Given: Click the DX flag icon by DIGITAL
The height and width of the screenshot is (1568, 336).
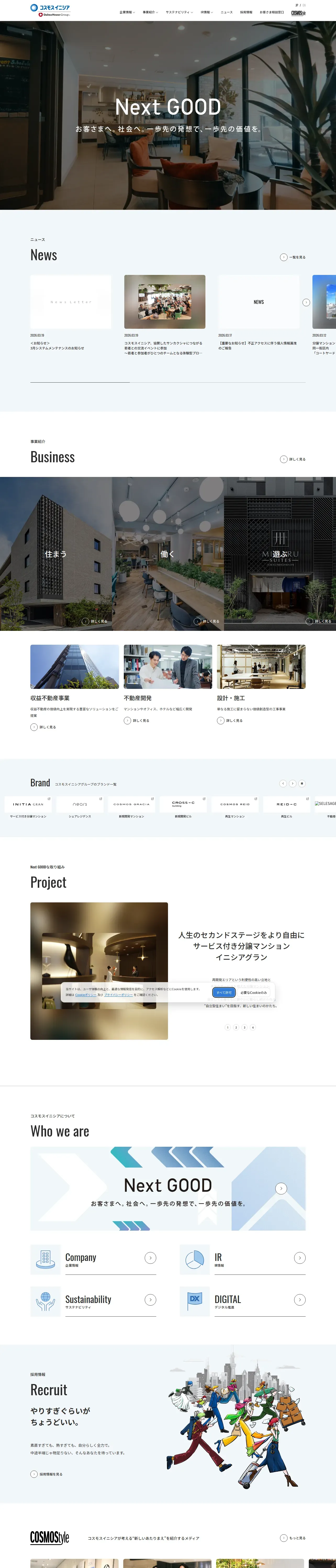Looking at the screenshot, I should tap(194, 1301).
